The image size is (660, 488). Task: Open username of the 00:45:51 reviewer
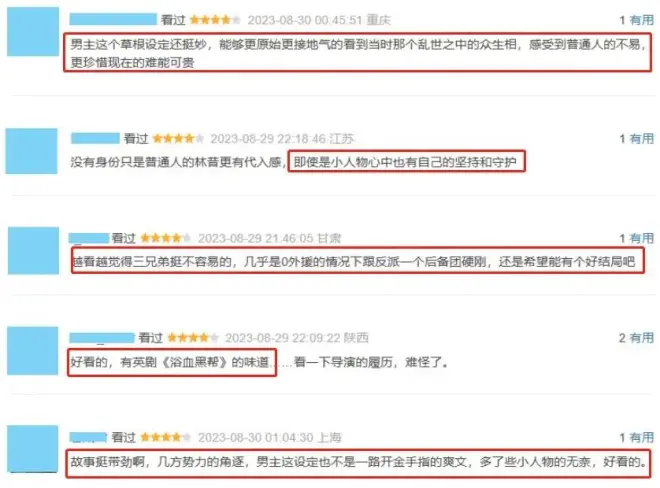click(x=113, y=19)
